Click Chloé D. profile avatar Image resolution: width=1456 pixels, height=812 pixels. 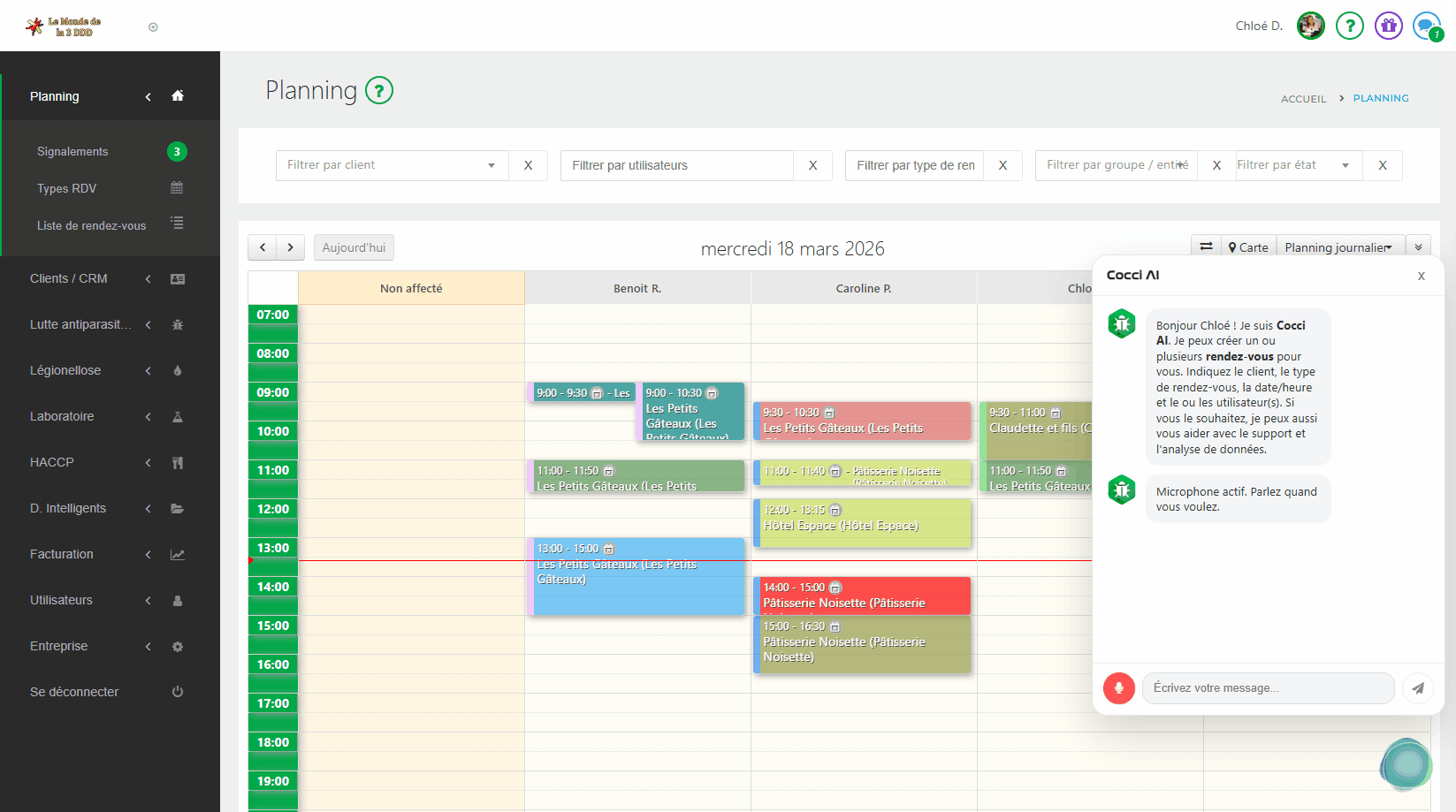pos(1310,26)
